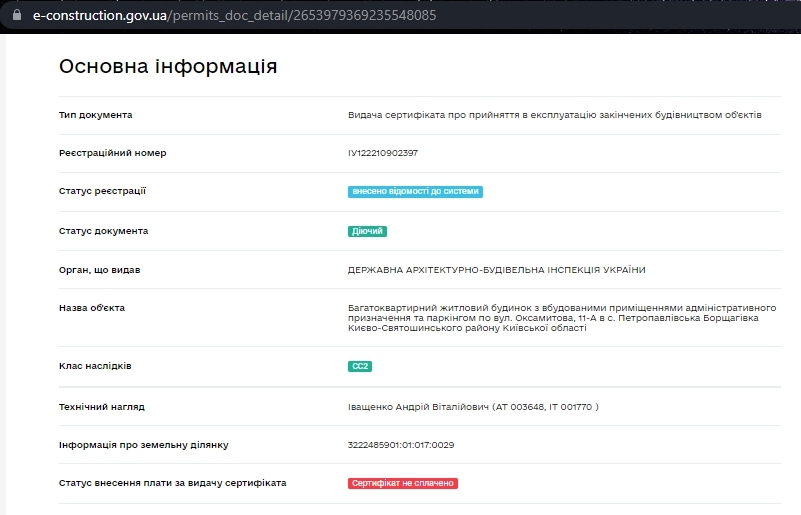Click the object name 'Багатоквартирний житловий будинок...' text

562,318
